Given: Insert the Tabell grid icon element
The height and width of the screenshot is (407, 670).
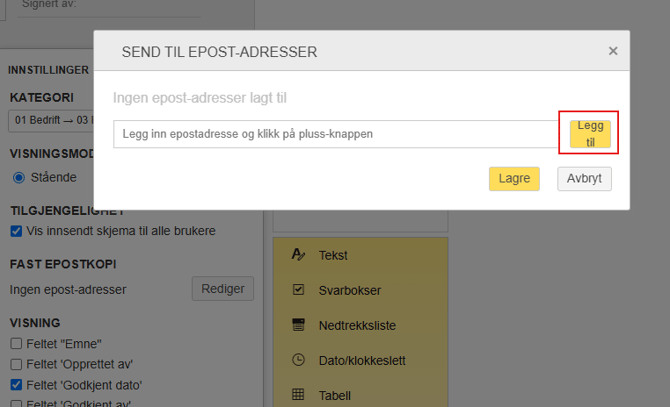Looking at the screenshot, I should coord(298,395).
